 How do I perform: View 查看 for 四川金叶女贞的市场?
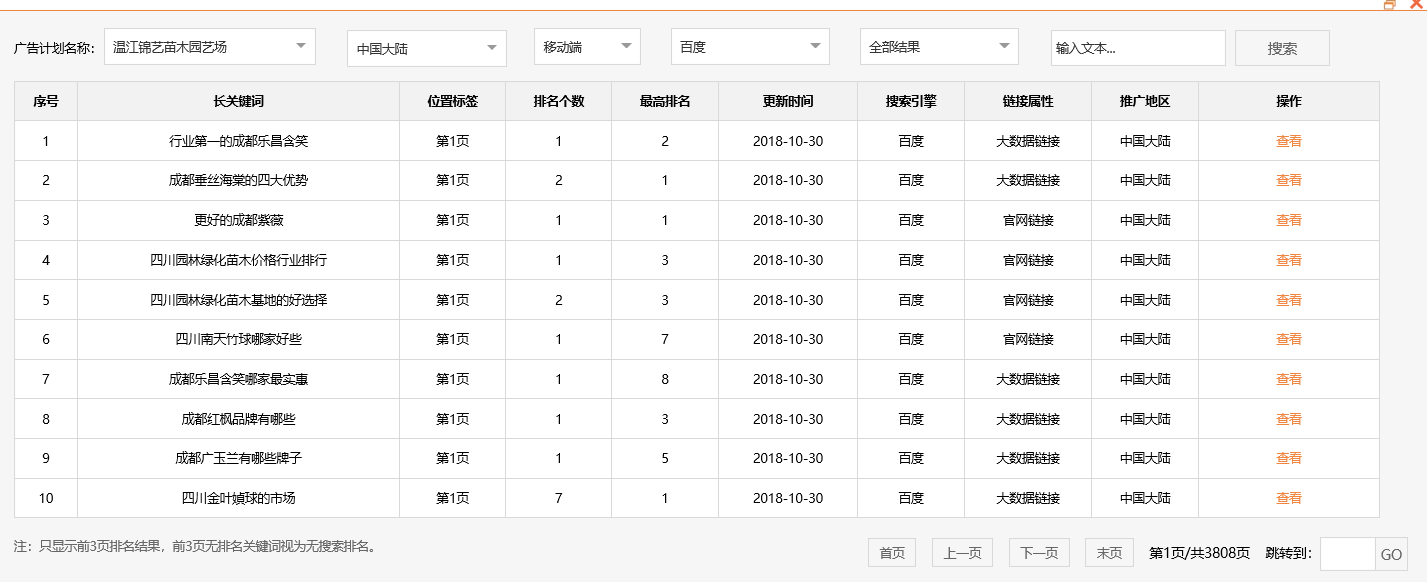coord(1290,497)
